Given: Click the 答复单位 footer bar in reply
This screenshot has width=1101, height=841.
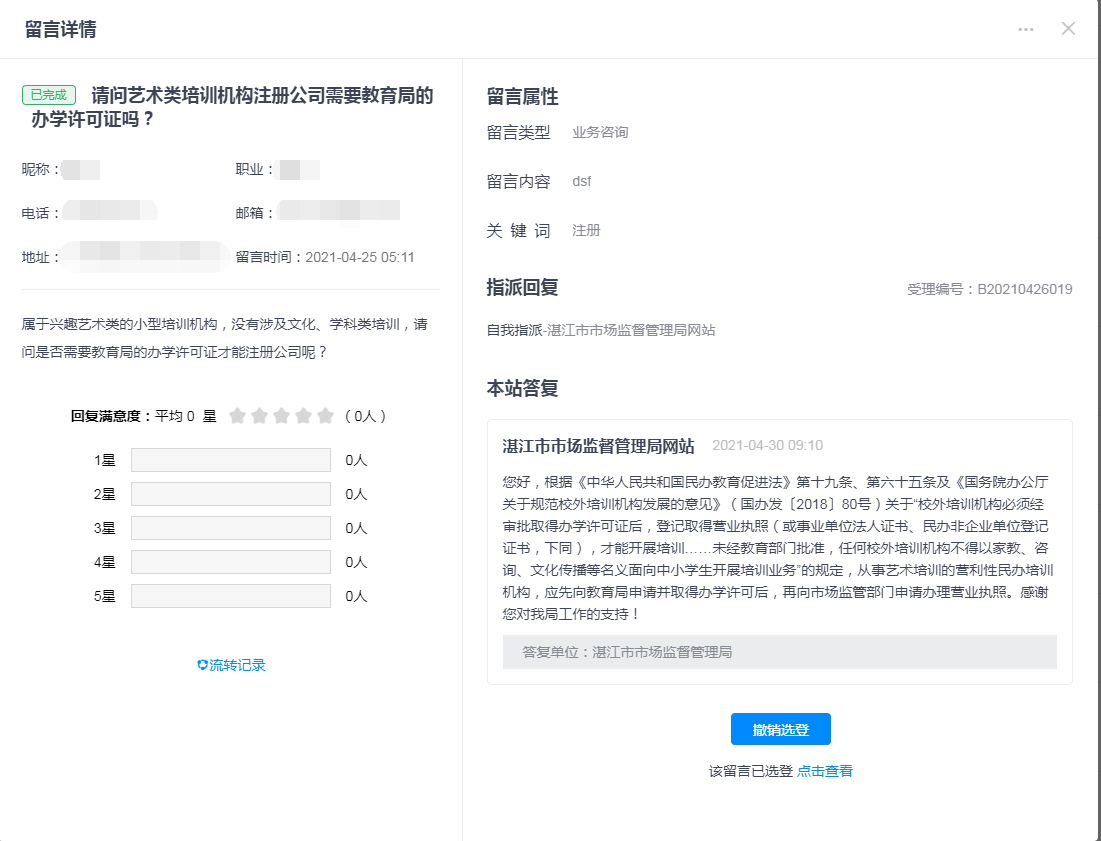Looking at the screenshot, I should [779, 652].
